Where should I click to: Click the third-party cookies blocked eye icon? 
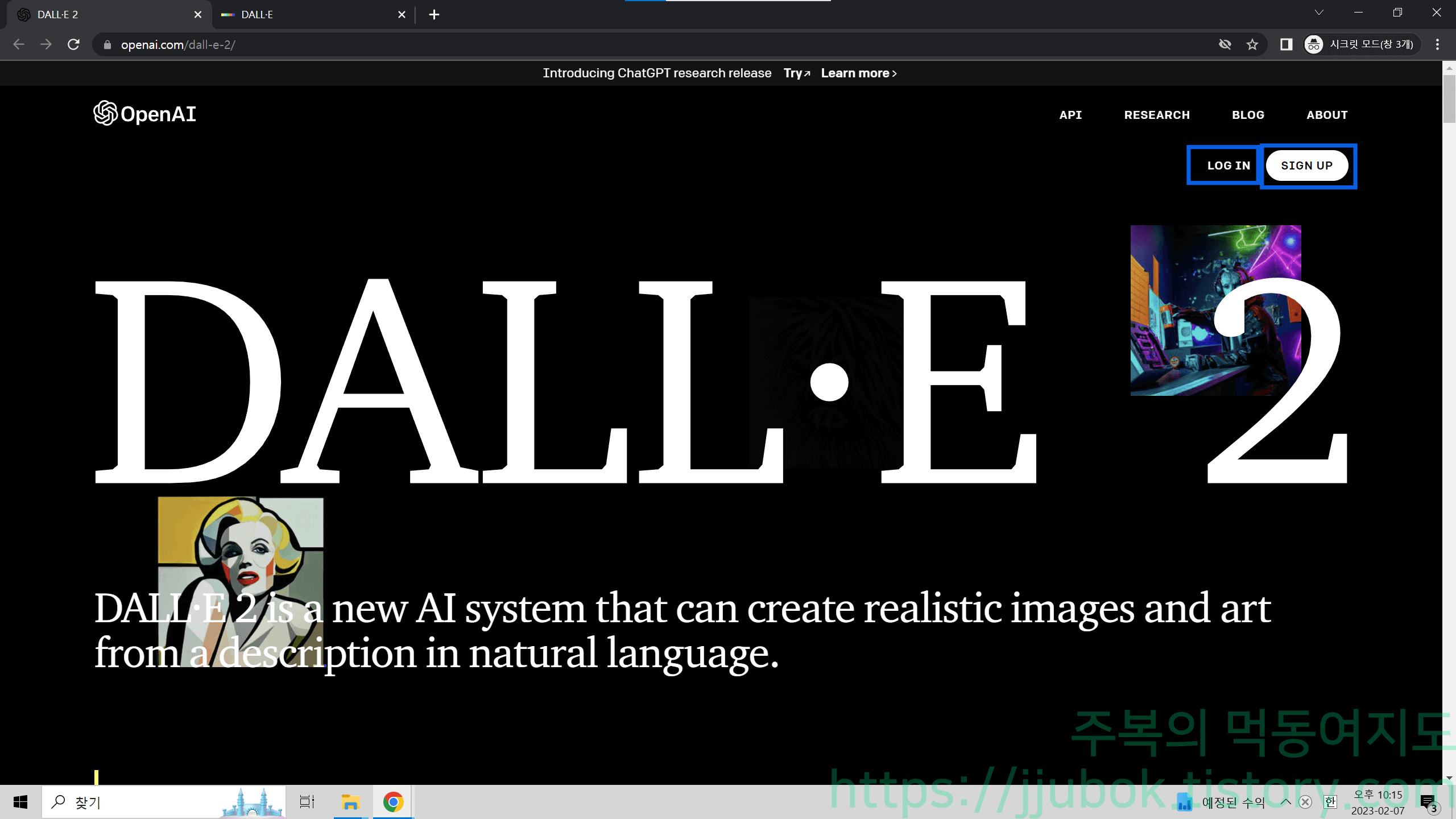click(x=1225, y=44)
